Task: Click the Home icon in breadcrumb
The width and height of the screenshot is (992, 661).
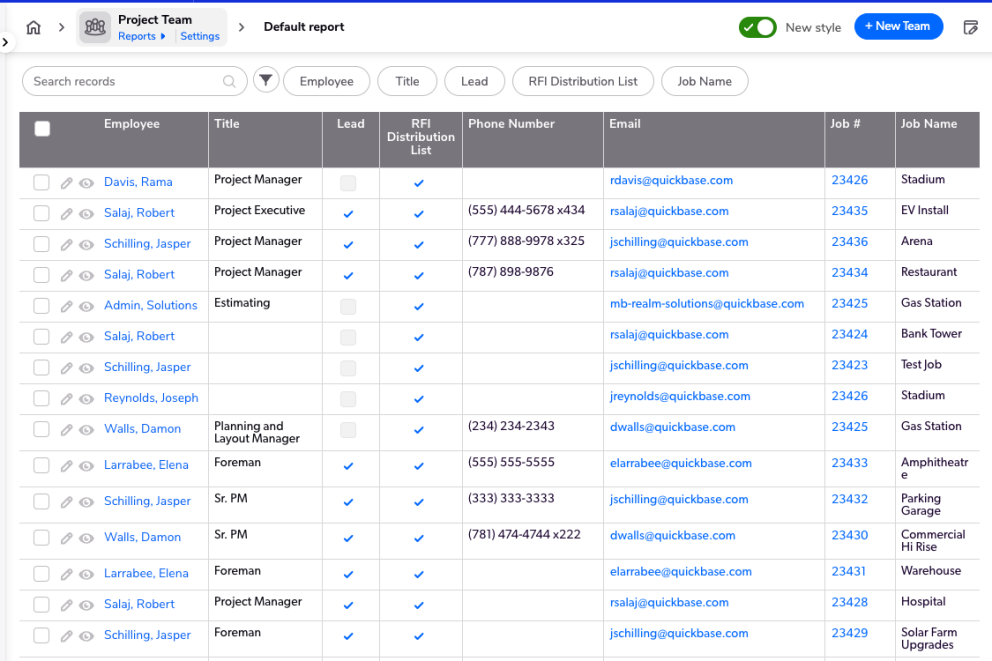Action: point(34,28)
